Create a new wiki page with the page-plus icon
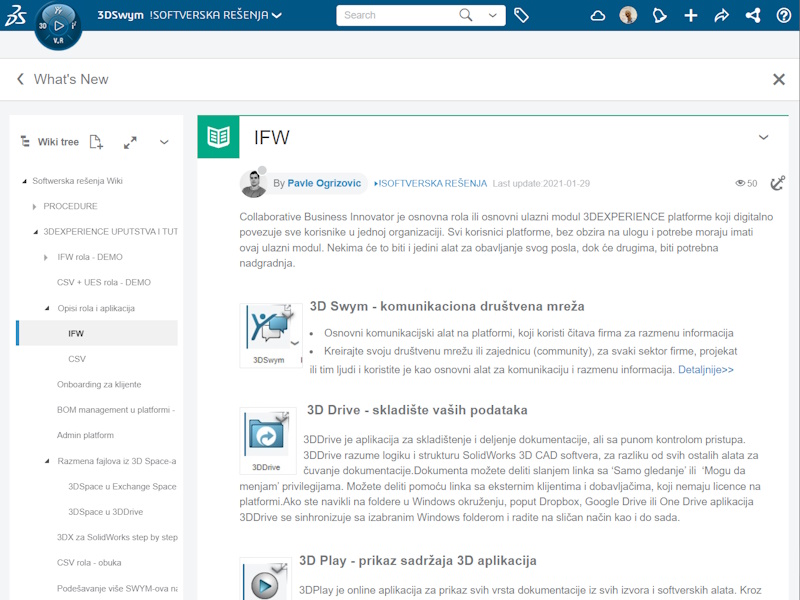The height and width of the screenshot is (600, 800). (95, 141)
